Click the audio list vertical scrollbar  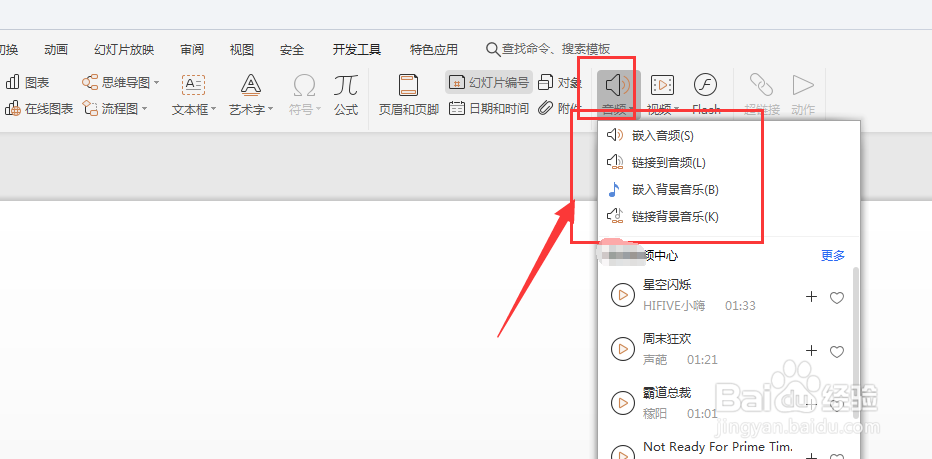coord(855,342)
